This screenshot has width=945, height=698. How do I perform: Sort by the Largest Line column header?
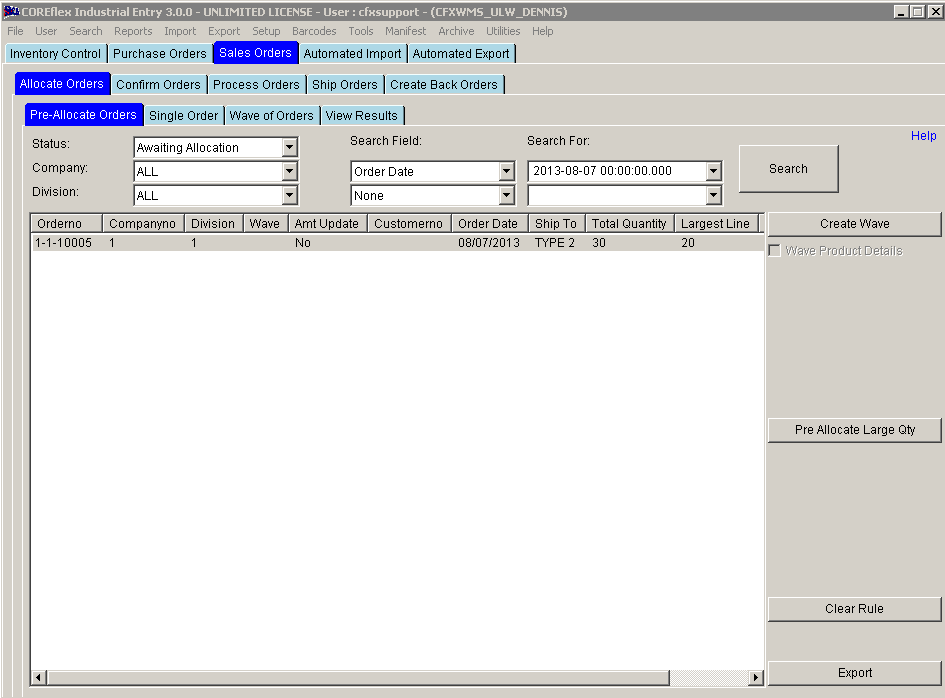716,224
